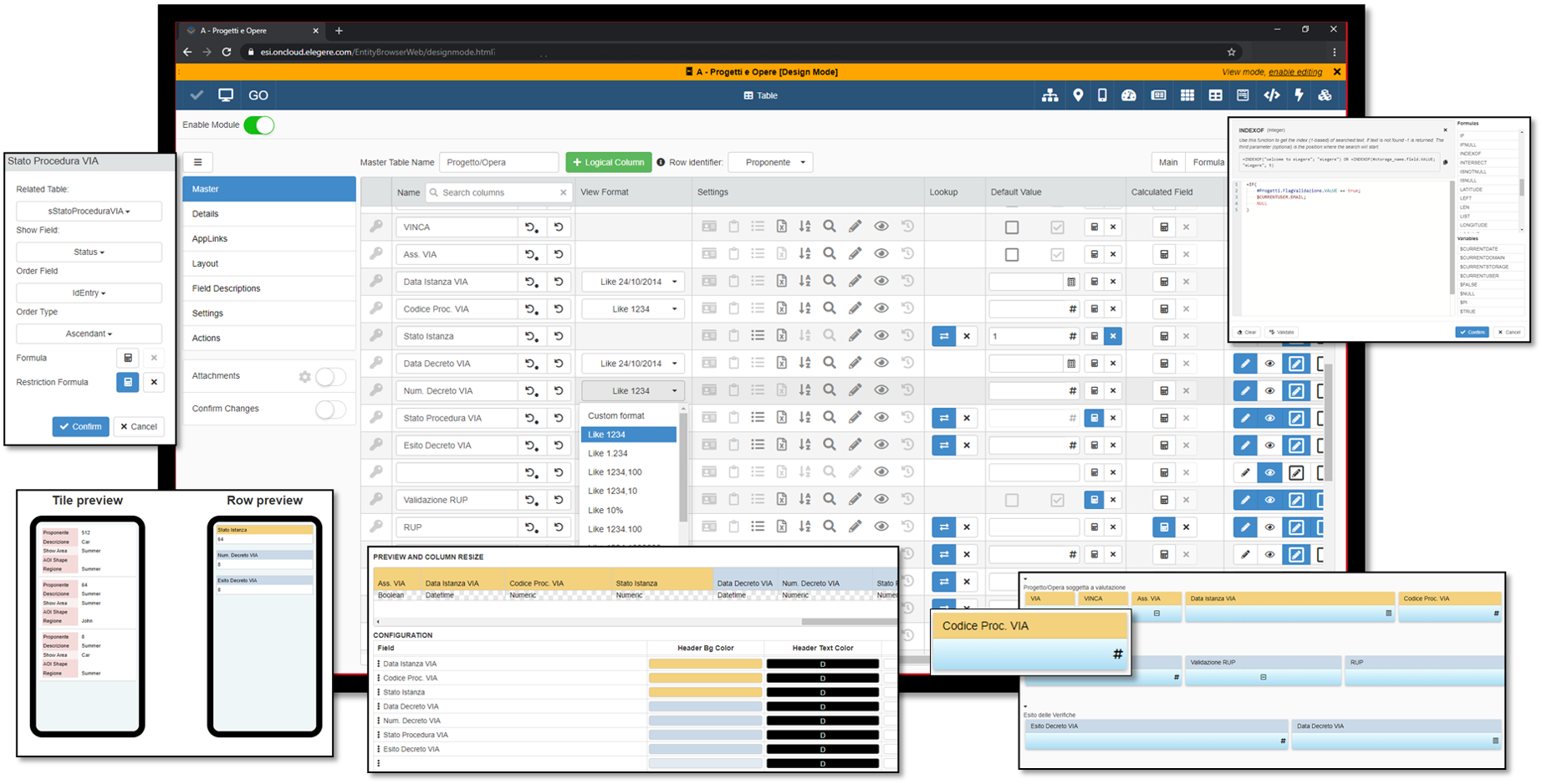Select Custom format from the format menu
The image size is (1542, 784).
(x=615, y=415)
